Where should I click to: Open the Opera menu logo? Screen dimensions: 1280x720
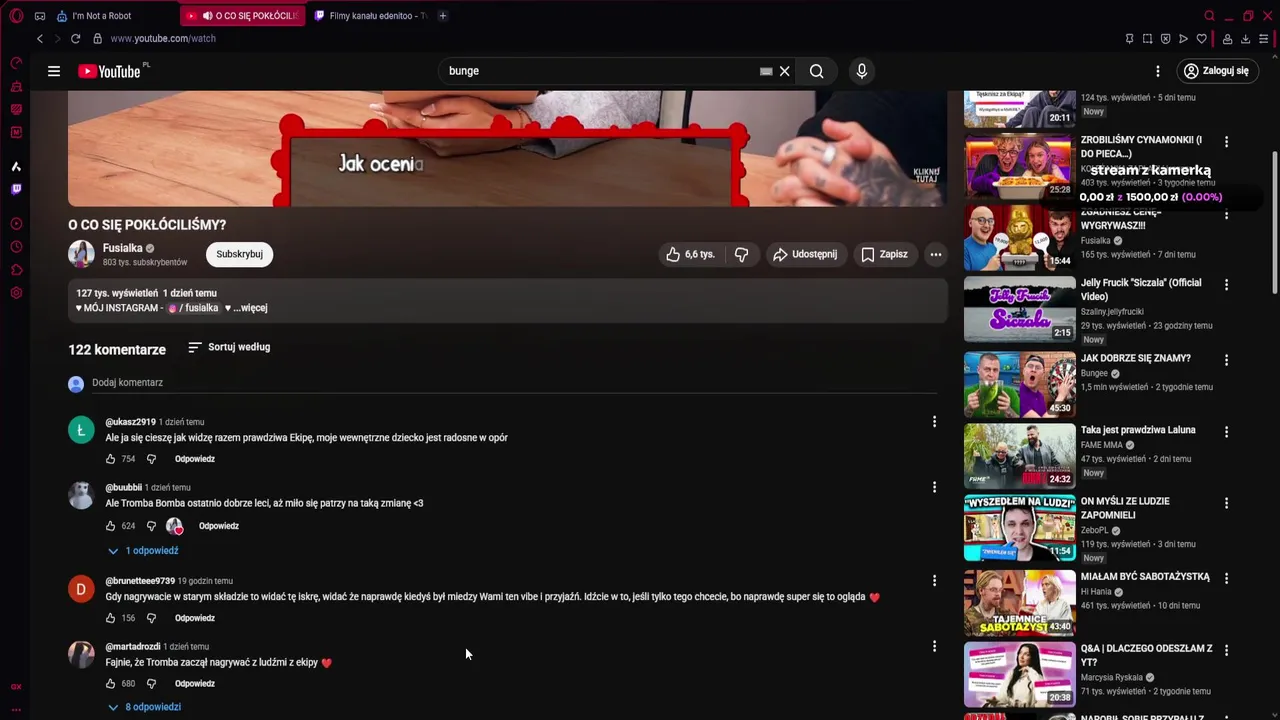16,16
